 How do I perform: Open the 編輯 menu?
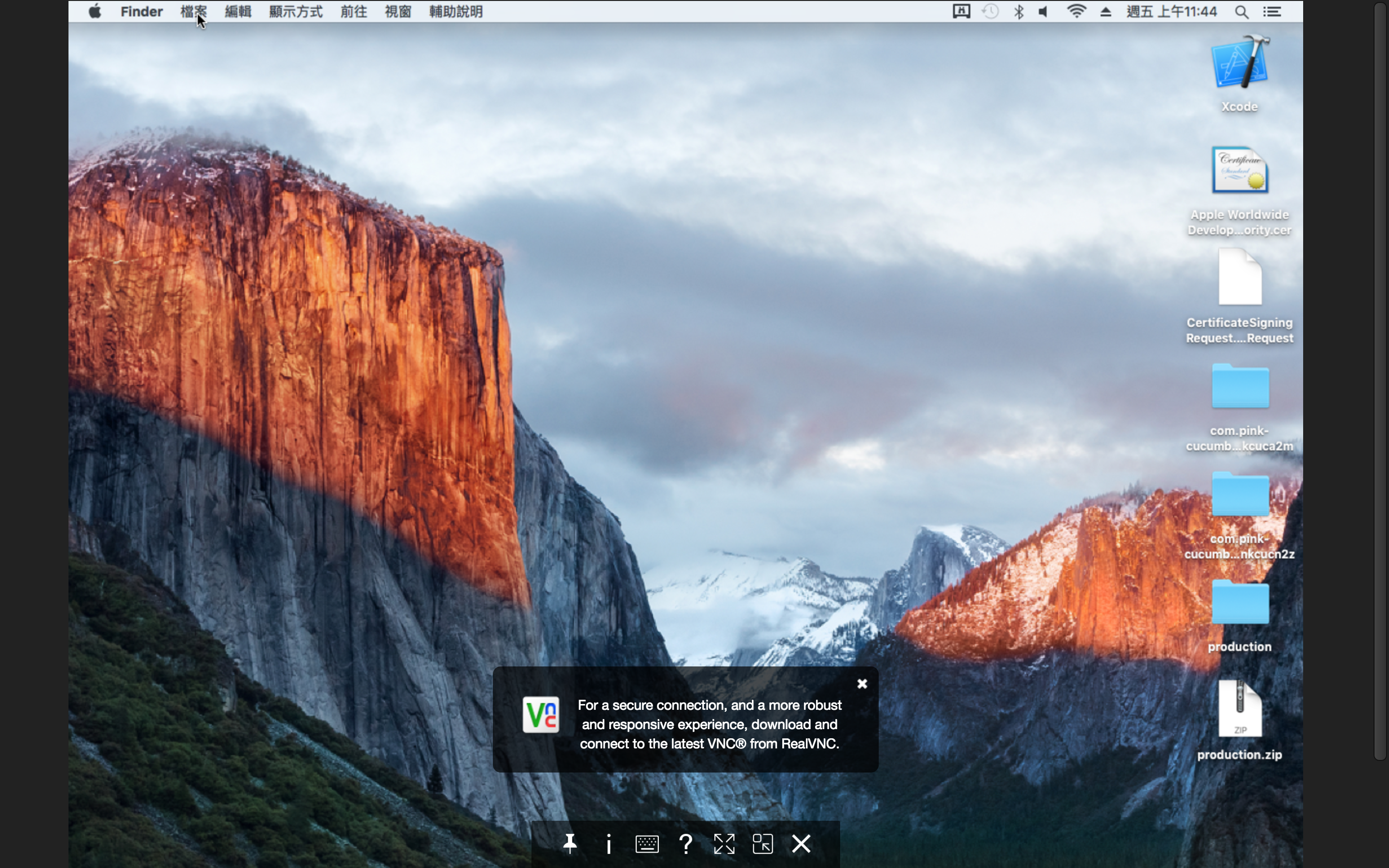[238, 12]
